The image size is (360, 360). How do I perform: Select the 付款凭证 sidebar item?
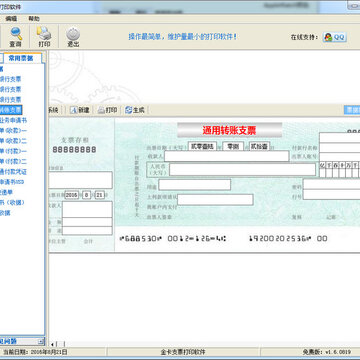tap(13, 172)
